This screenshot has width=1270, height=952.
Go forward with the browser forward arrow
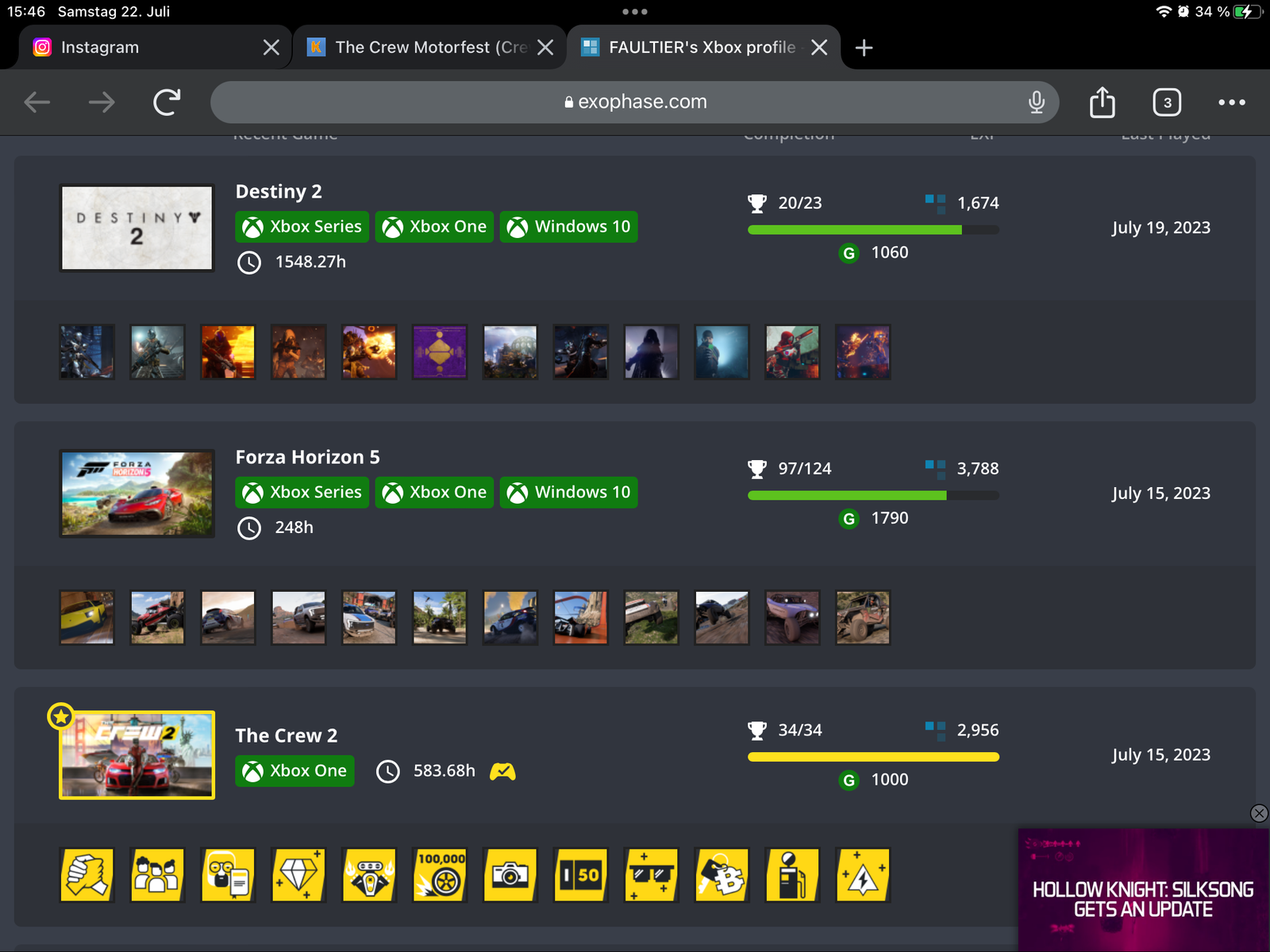pyautogui.click(x=102, y=102)
